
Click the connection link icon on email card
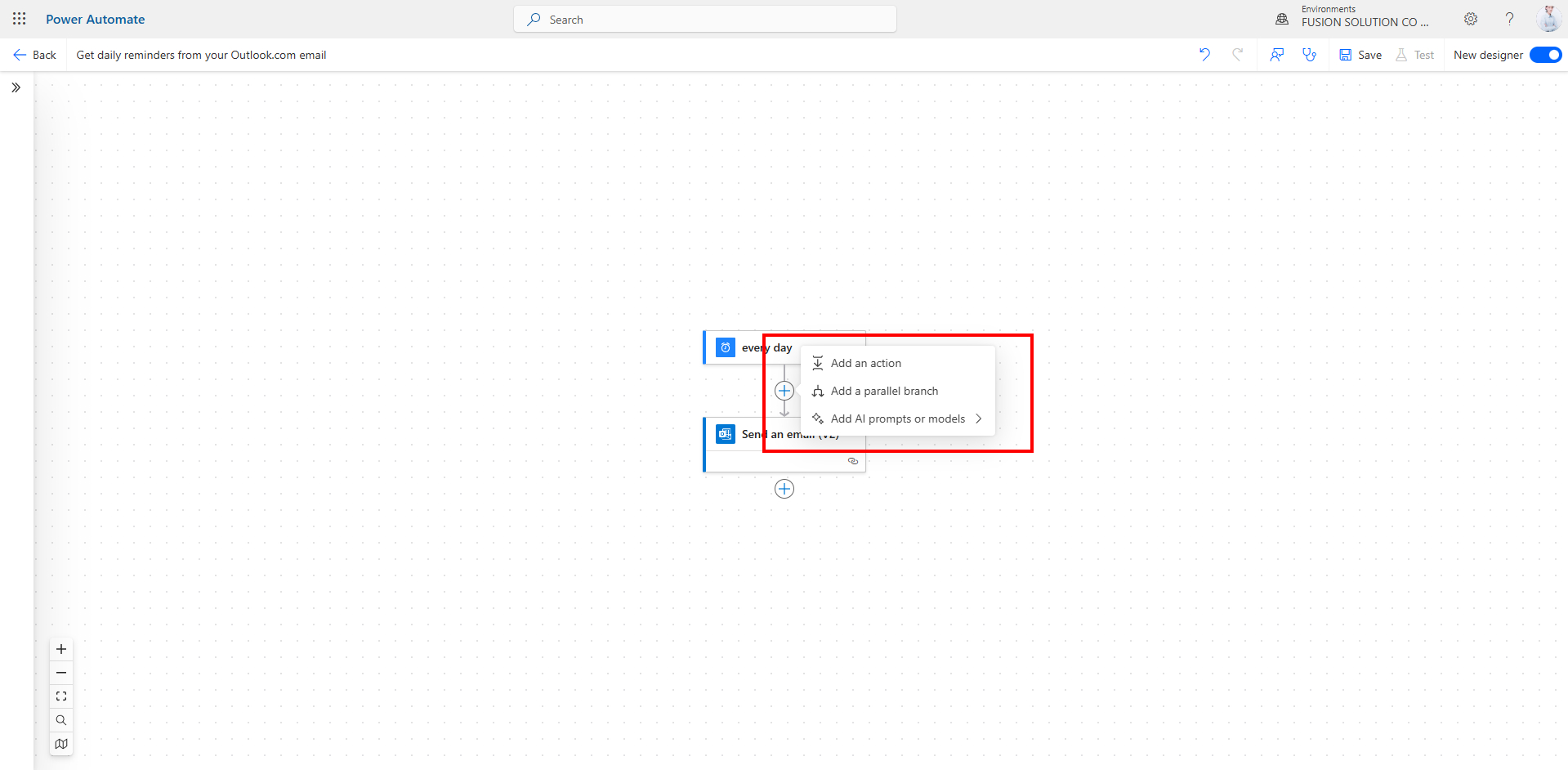pyautogui.click(x=853, y=461)
